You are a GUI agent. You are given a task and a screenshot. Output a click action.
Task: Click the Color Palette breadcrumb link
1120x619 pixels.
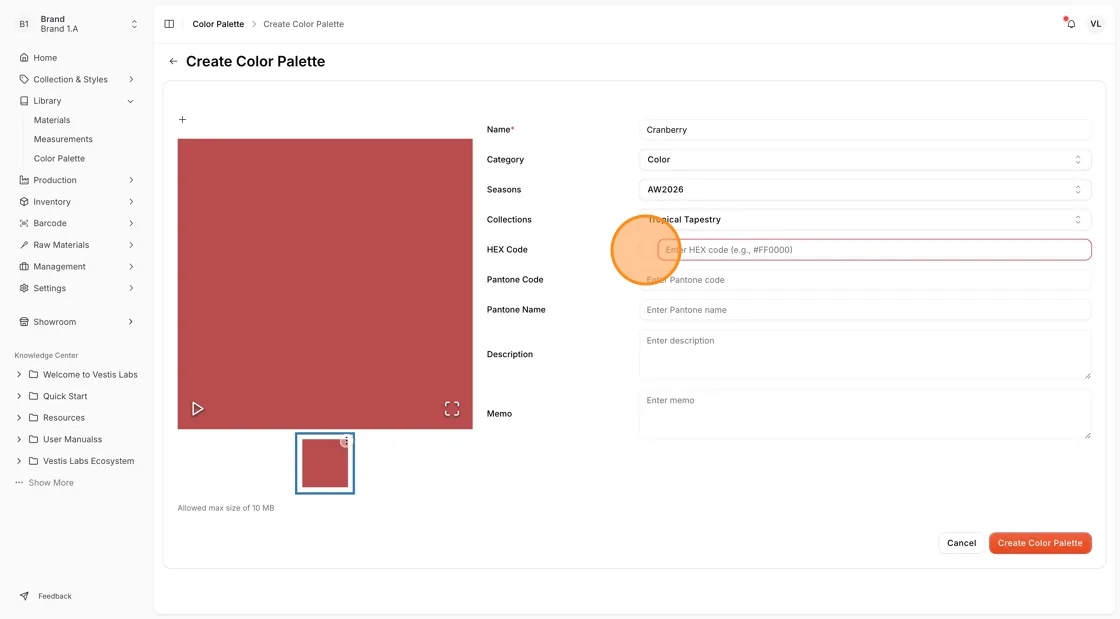218,24
